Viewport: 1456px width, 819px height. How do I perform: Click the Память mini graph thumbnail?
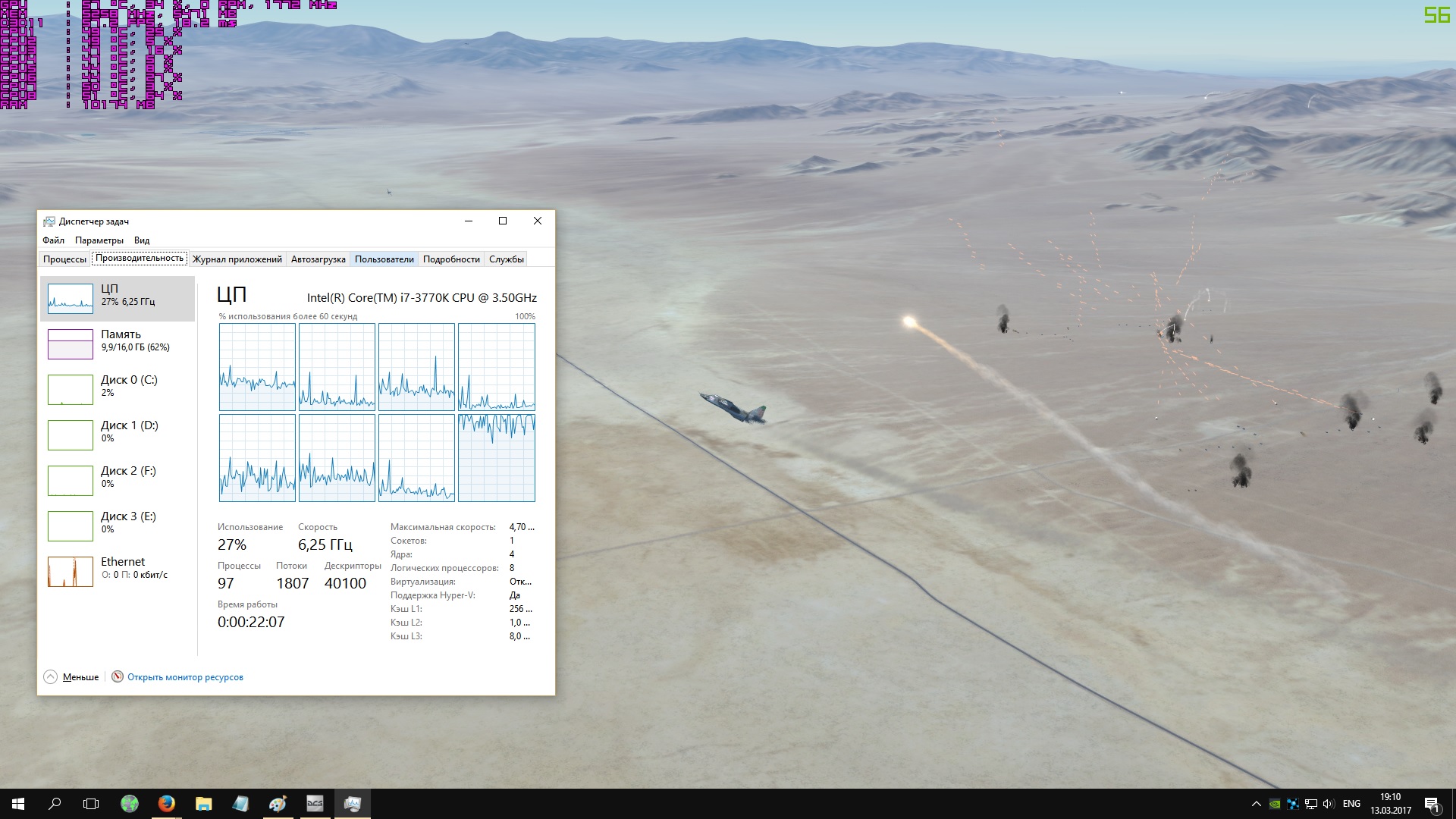(x=71, y=344)
